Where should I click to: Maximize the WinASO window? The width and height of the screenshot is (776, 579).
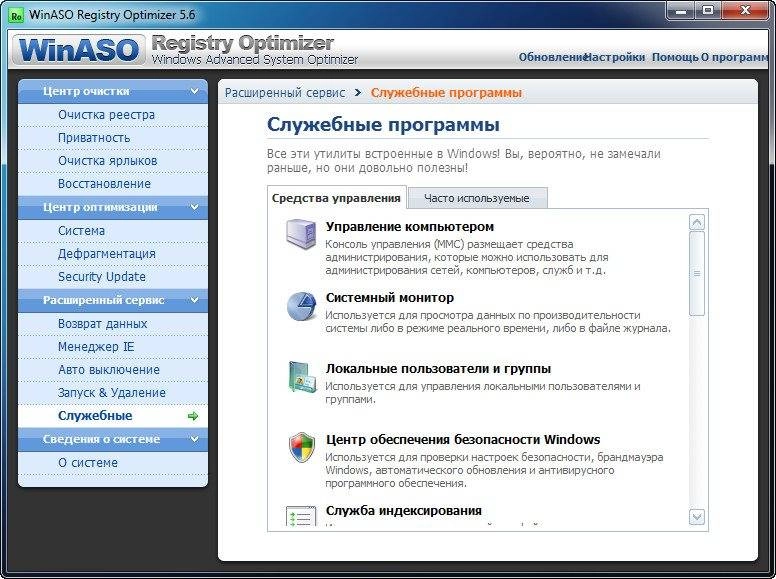click(x=708, y=10)
